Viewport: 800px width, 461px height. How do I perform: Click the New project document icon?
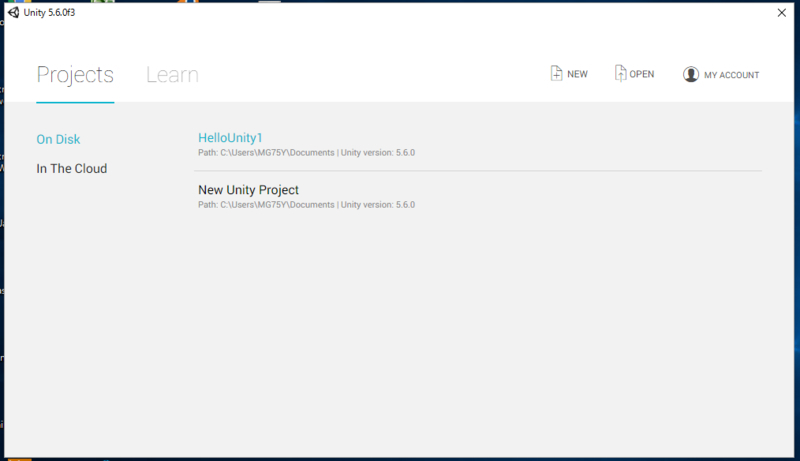click(556, 73)
